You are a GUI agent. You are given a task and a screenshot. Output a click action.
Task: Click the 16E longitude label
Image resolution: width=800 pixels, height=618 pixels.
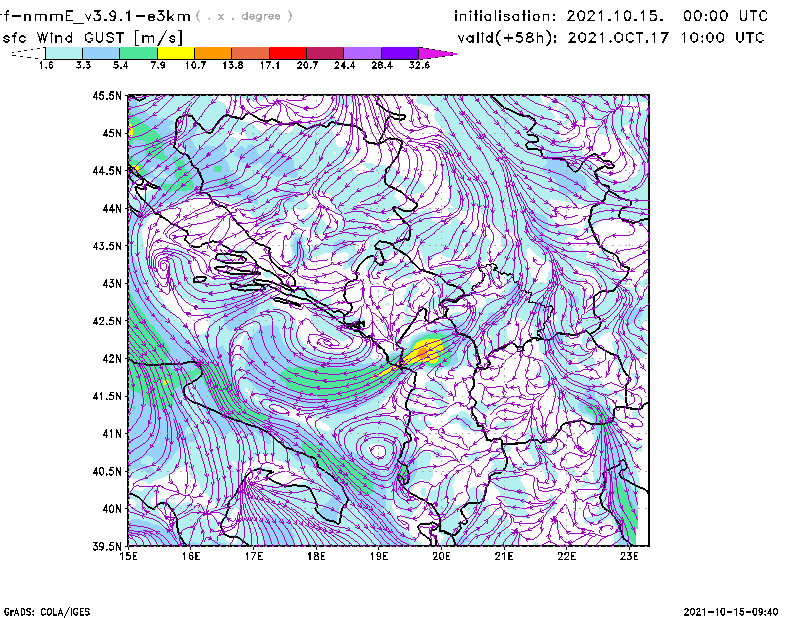(x=191, y=556)
